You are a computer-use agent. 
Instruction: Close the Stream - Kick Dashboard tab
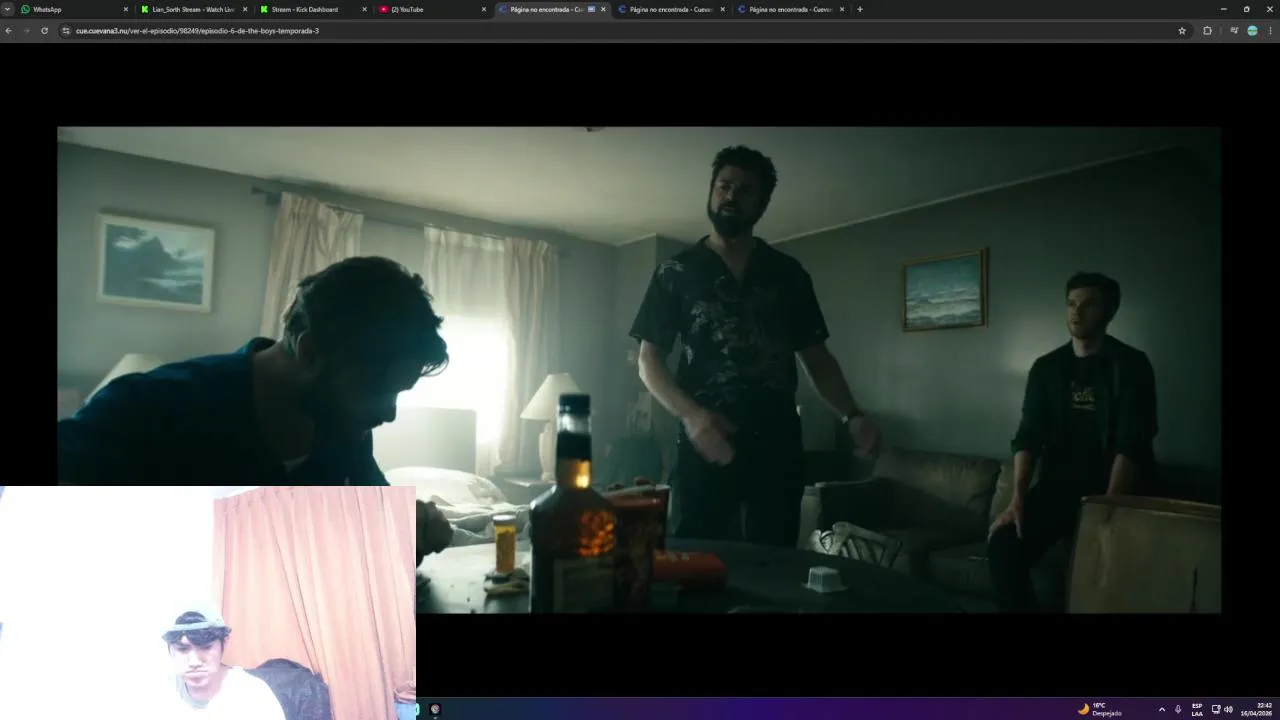point(364,9)
